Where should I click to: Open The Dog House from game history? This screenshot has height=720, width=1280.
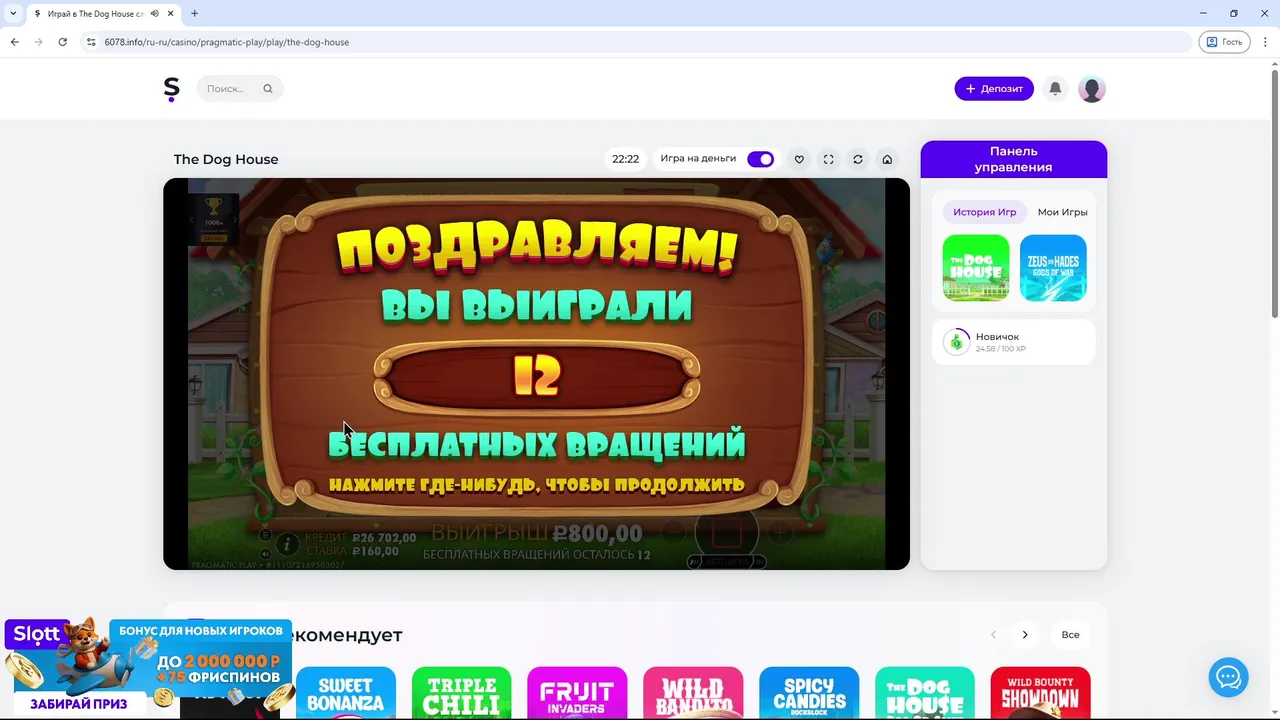[x=976, y=268]
